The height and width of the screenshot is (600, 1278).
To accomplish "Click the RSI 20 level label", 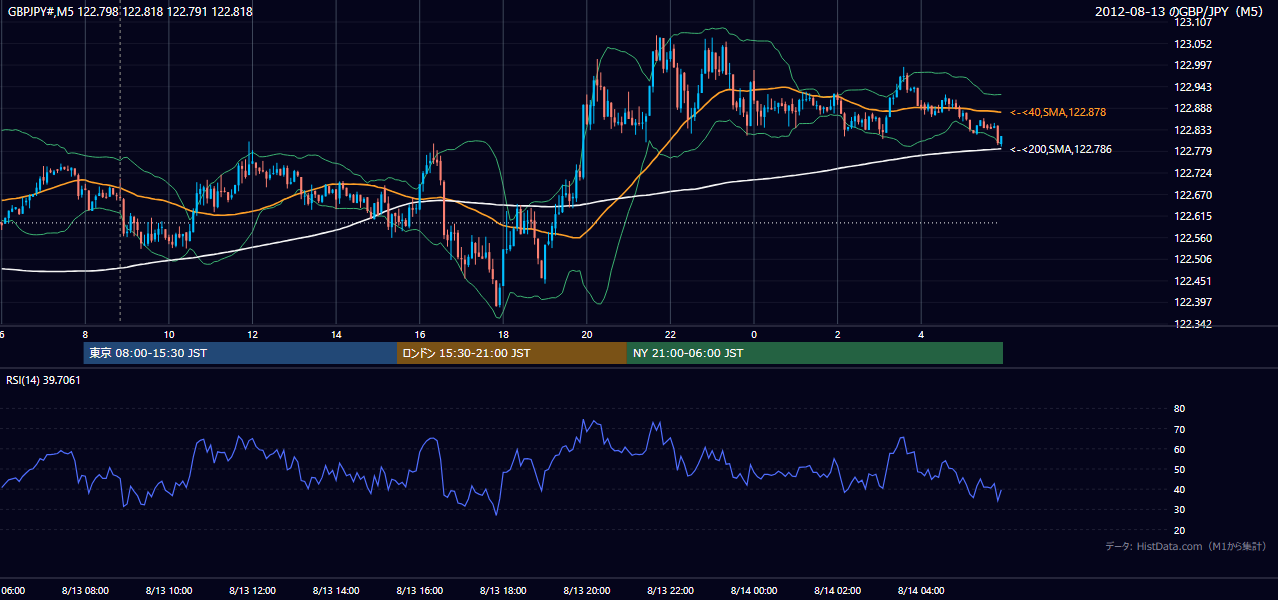I will click(1179, 530).
